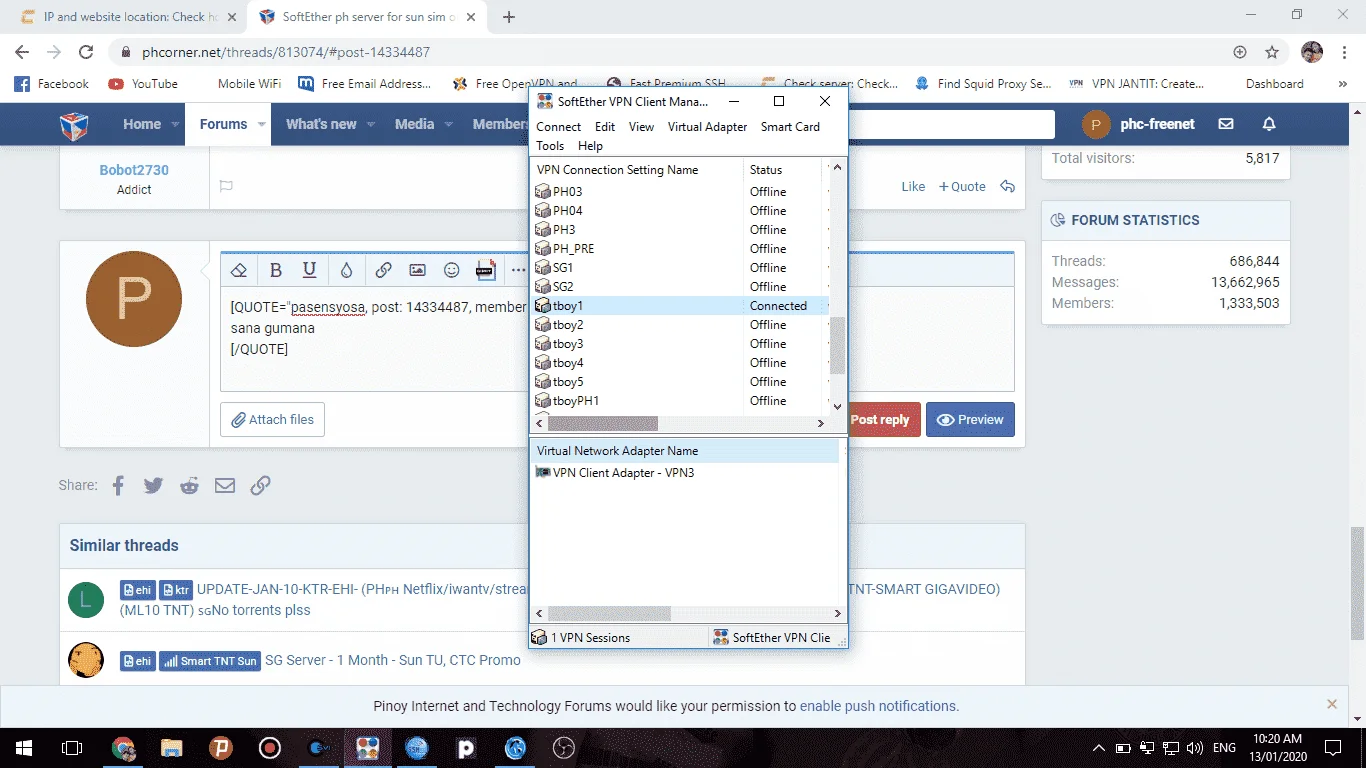Image resolution: width=1366 pixels, height=768 pixels.
Task: Click the Preview button
Action: (970, 419)
